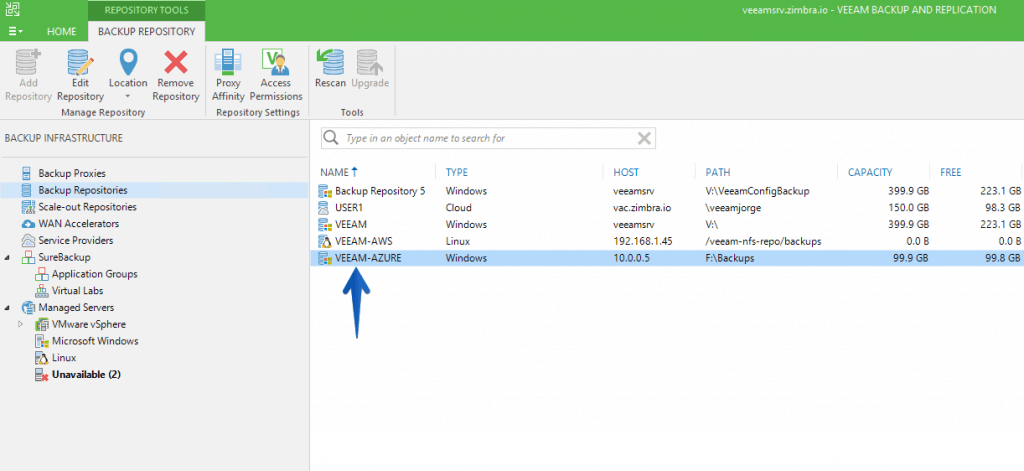Select the USER1 cloud repository row
The width and height of the screenshot is (1024, 471).
point(667,208)
